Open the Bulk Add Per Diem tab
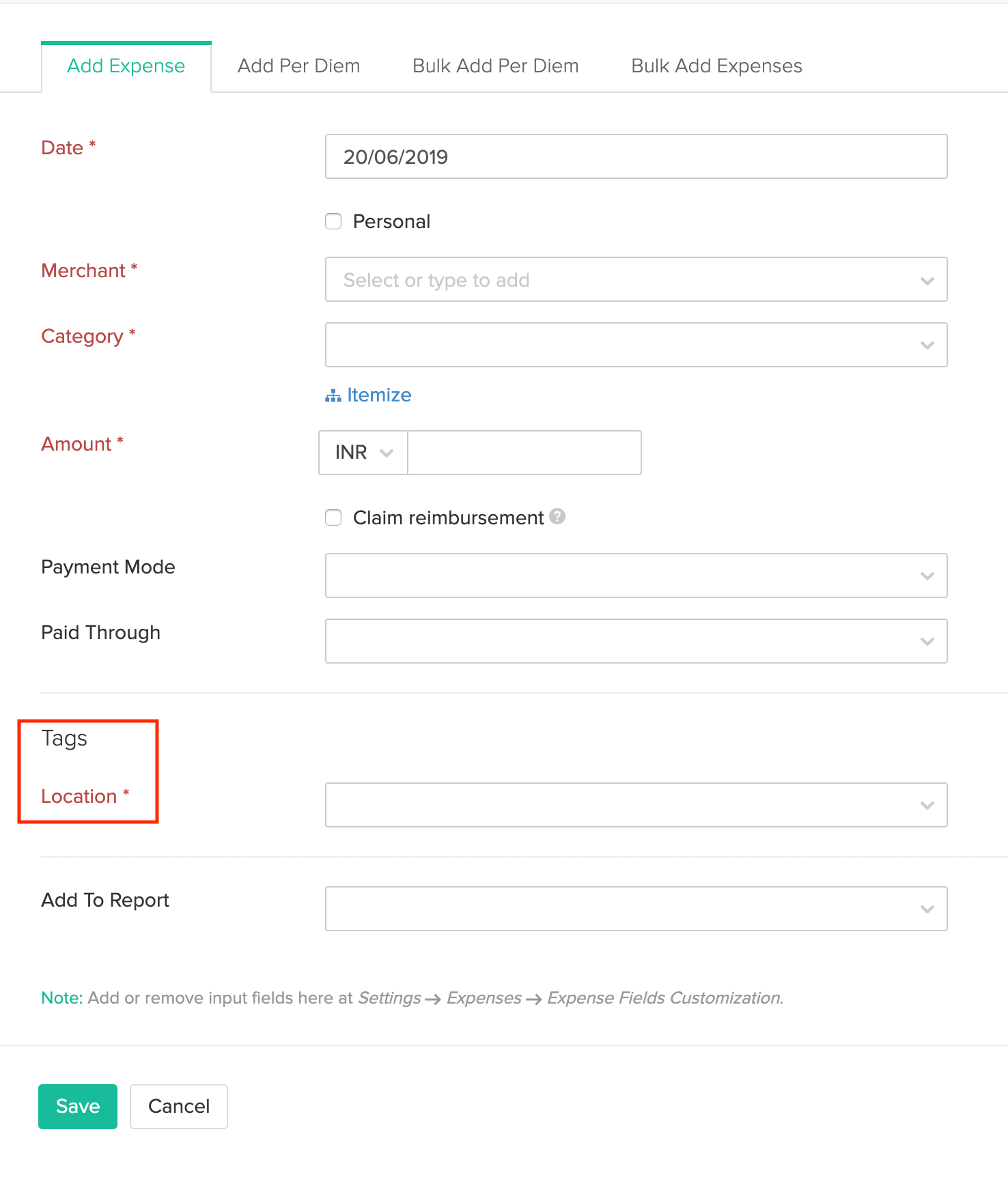Viewport: 1008px width, 1177px height. pos(495,66)
